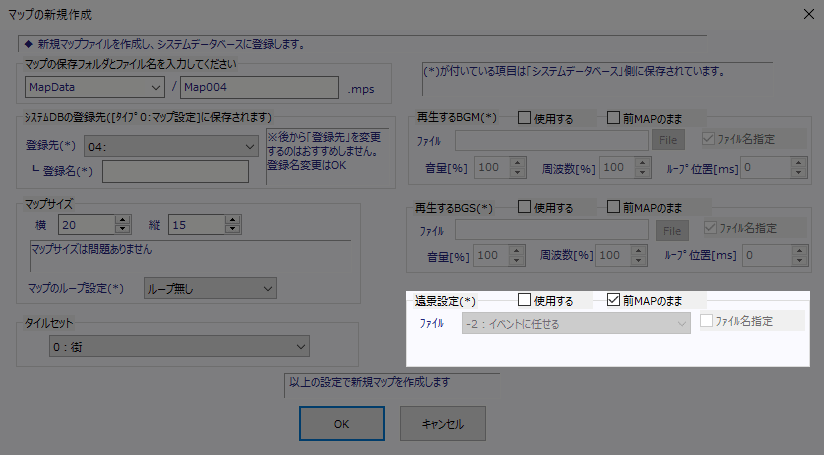Uncheck 前MAPのまま for 遠景設定
The height and width of the screenshot is (455, 824).
click(x=613, y=300)
